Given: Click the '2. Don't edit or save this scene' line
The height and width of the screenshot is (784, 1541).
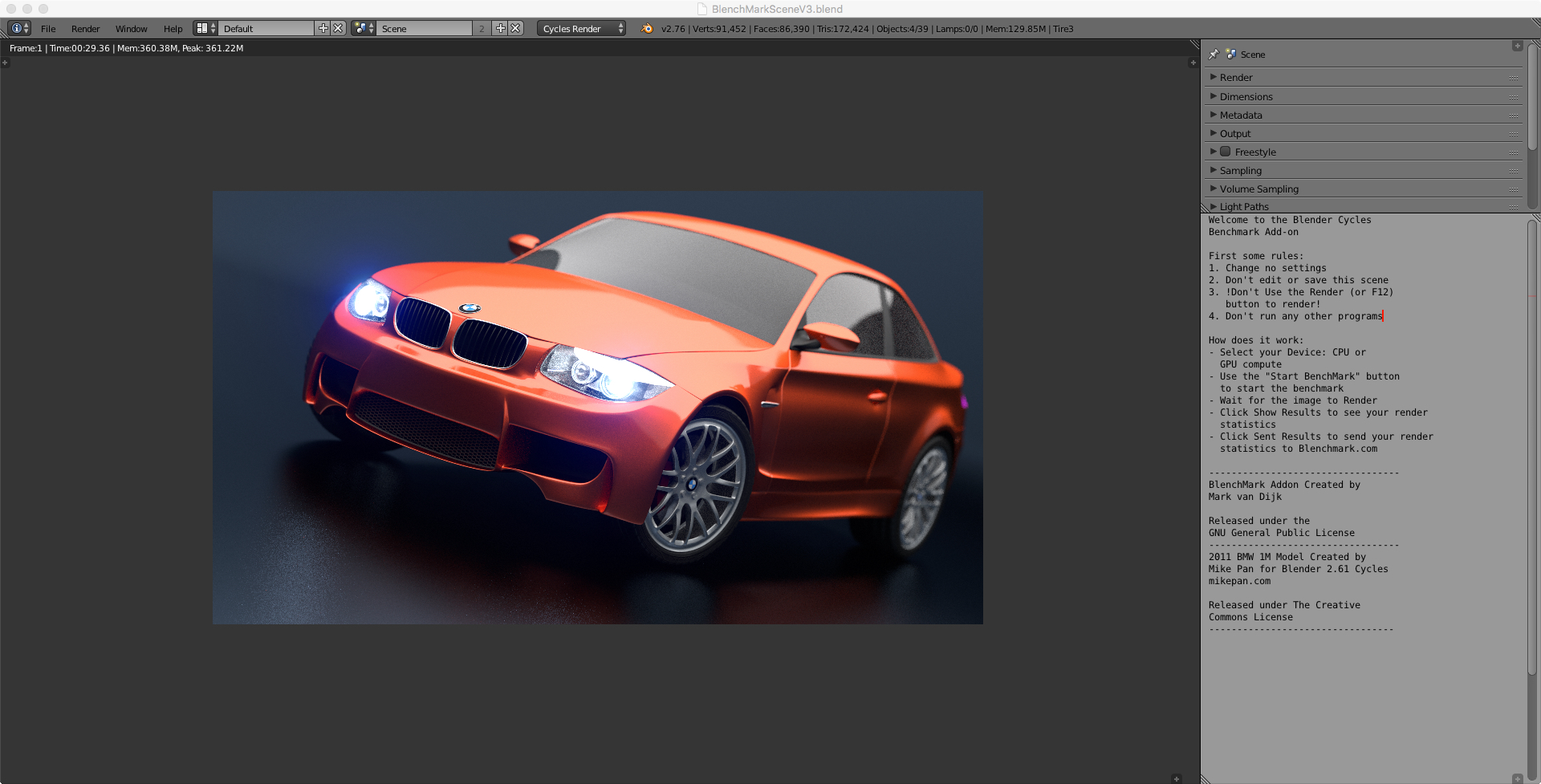Looking at the screenshot, I should click(x=1299, y=280).
